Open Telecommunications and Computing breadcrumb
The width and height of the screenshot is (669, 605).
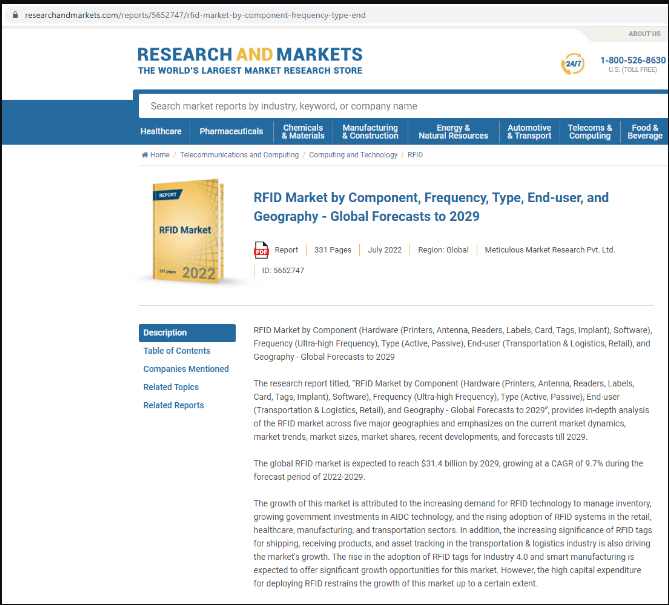pyautogui.click(x=239, y=154)
